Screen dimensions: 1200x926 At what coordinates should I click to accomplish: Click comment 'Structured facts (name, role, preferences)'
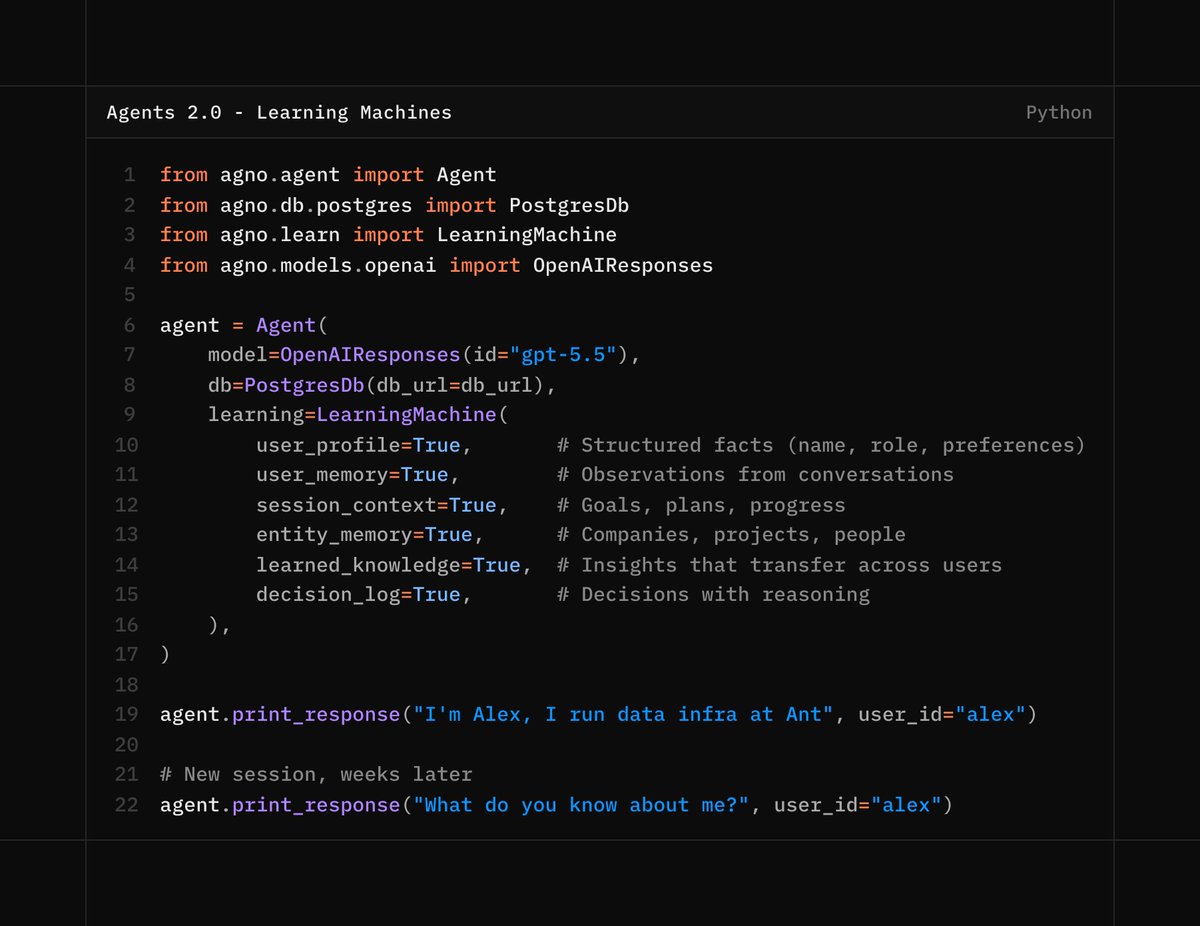[x=833, y=445]
